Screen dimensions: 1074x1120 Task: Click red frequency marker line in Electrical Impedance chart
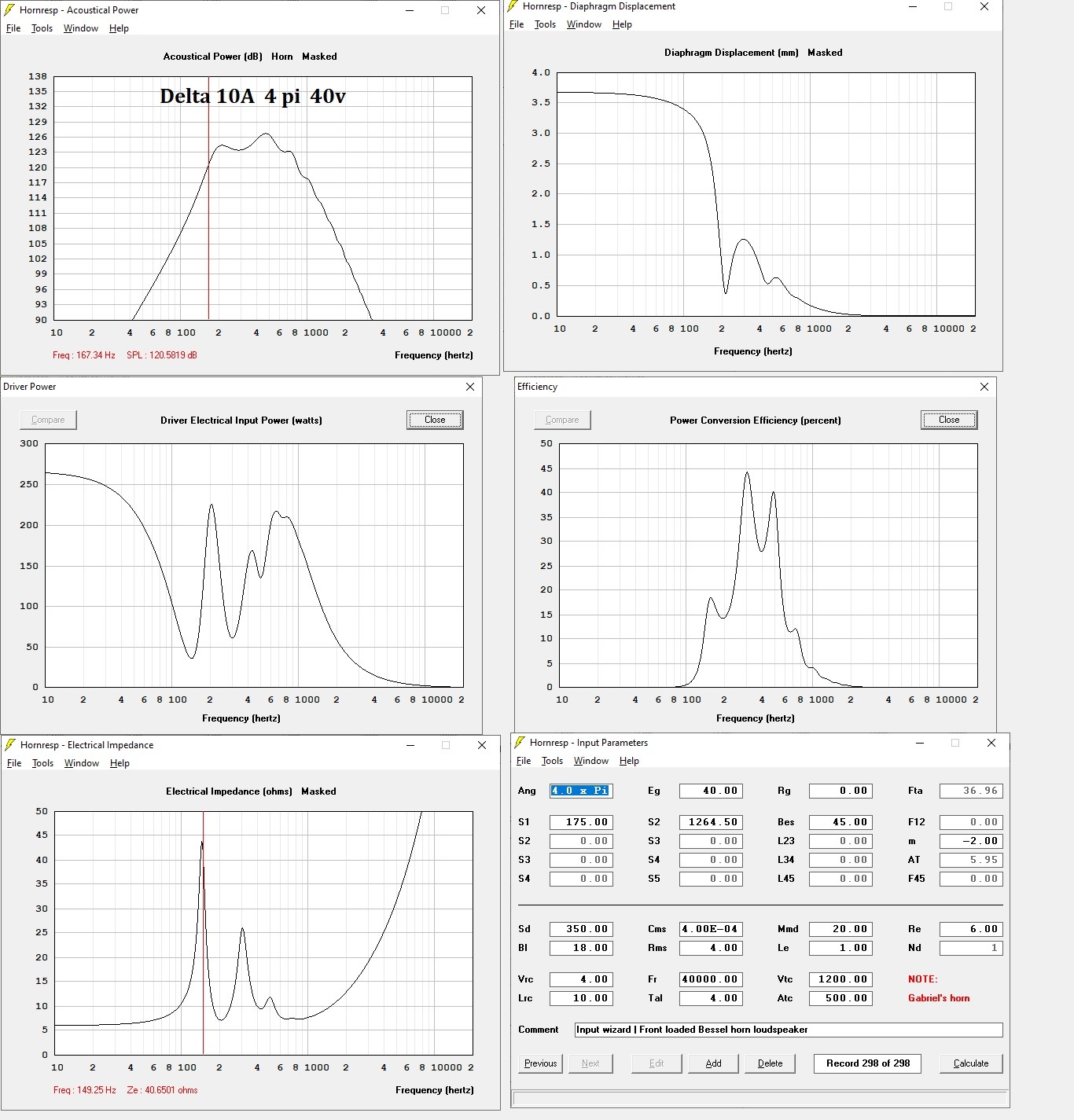203,933
